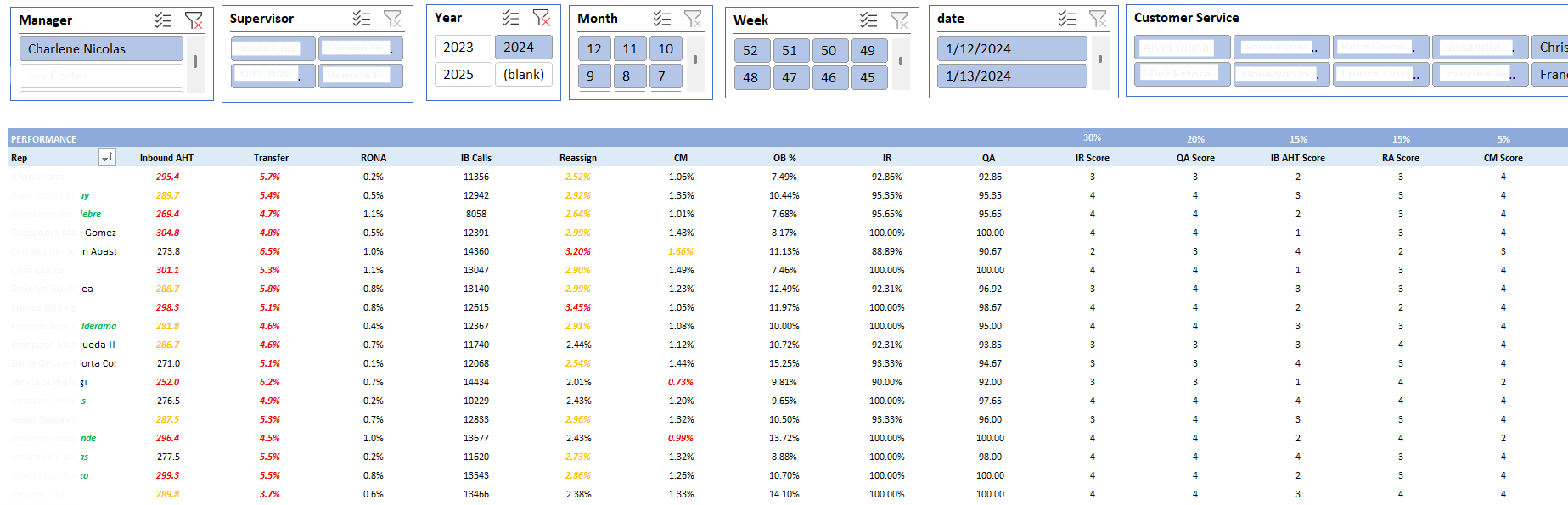
Task: Select week 49 in Week slicer
Action: pyautogui.click(x=869, y=51)
